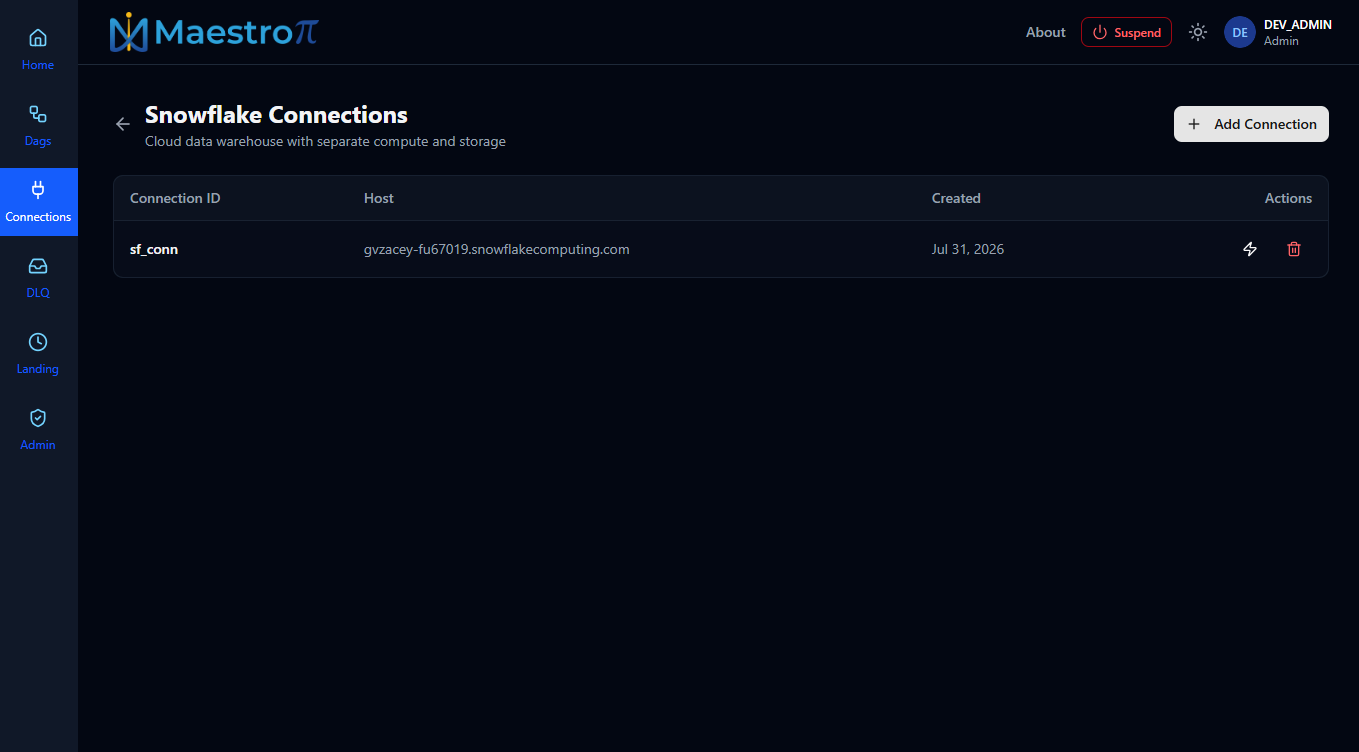Click the Host column header
Viewport: 1359px width, 752px height.
tap(379, 198)
